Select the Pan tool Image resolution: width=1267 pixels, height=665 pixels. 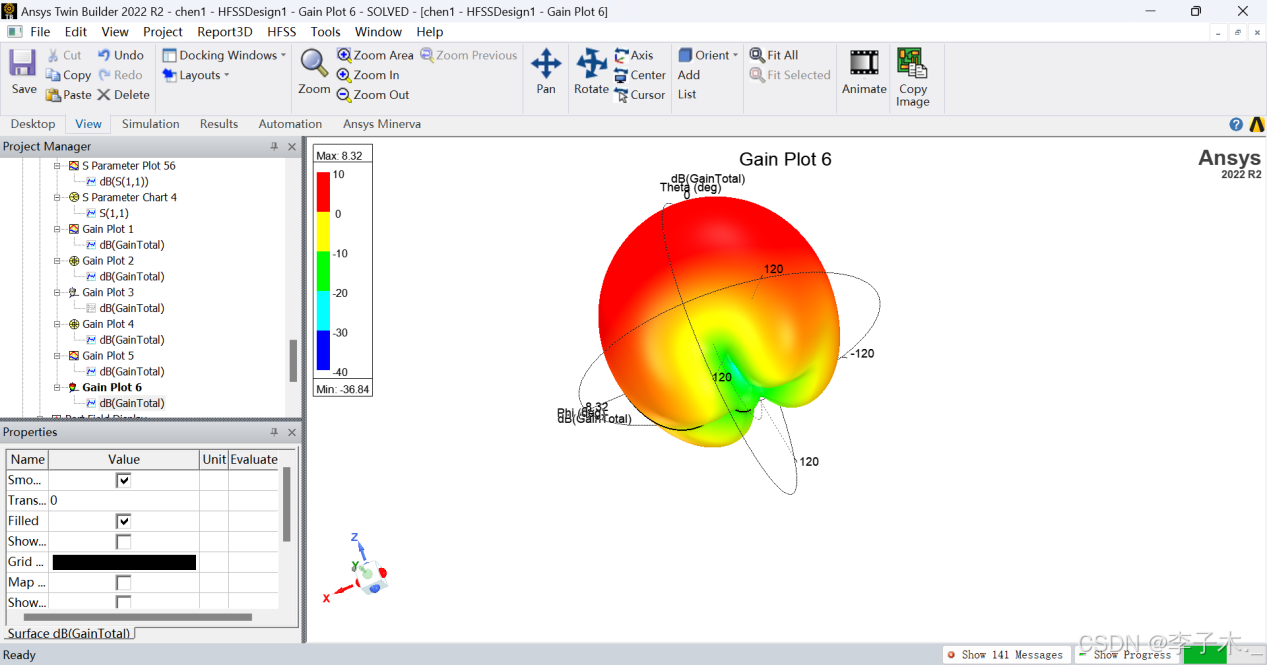(546, 70)
